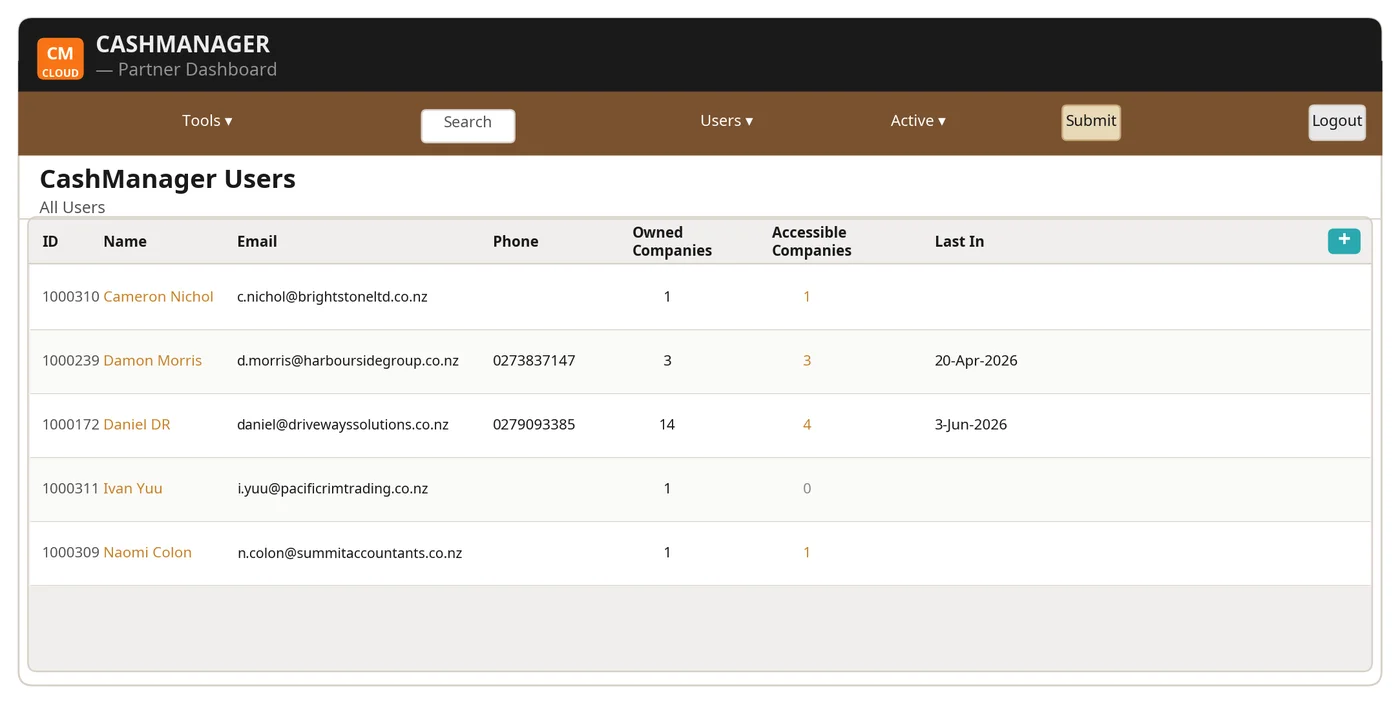Viewport: 1400px width, 704px height.
Task: Open Damon Morris accessible companies link 3
Action: pyautogui.click(x=807, y=361)
